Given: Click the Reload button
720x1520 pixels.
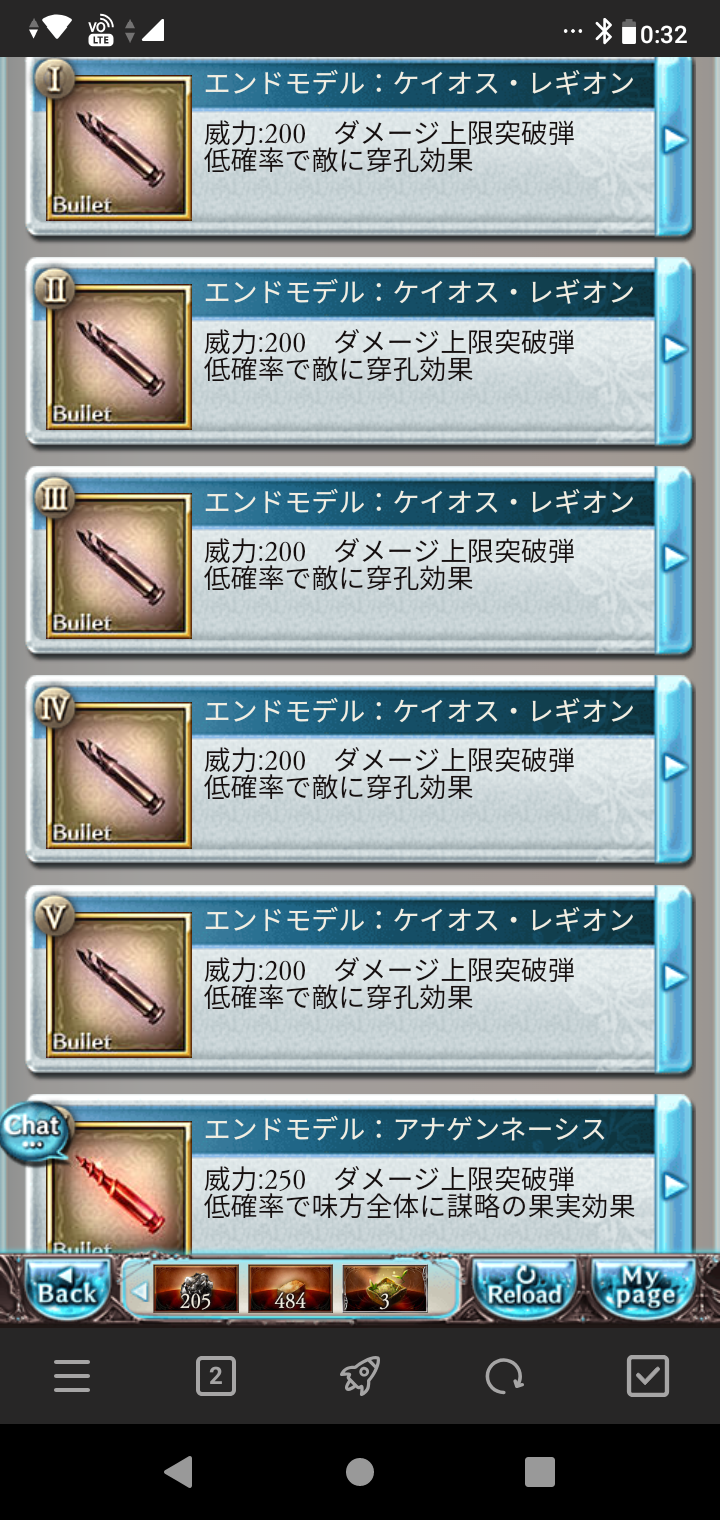Looking at the screenshot, I should pos(523,1289).
